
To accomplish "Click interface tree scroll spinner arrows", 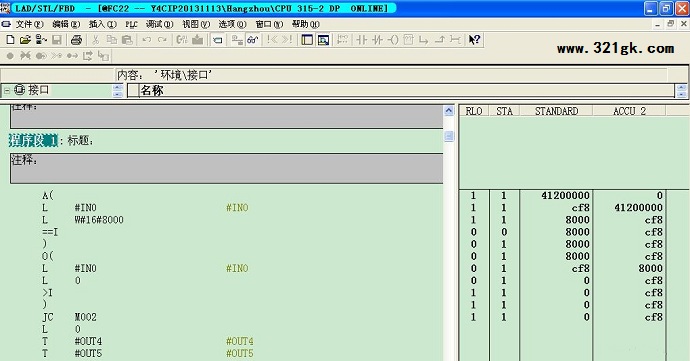I will coord(117,91).
